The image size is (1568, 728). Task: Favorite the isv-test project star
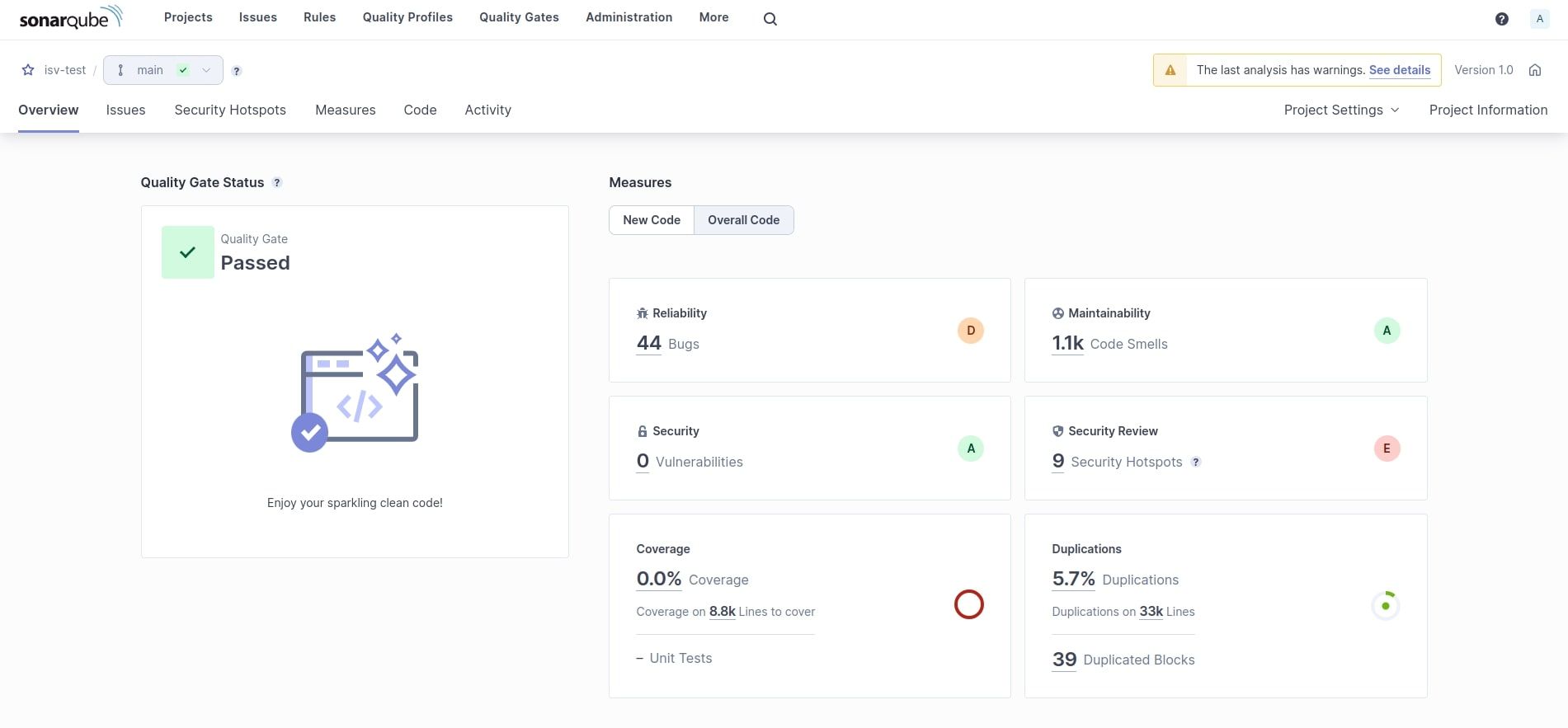(28, 70)
